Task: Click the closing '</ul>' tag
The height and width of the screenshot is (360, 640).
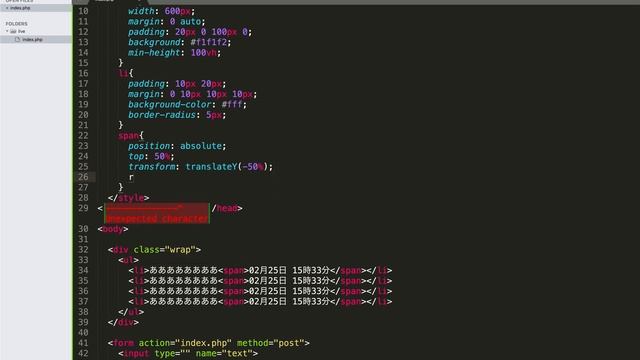Action: pyautogui.click(x=131, y=312)
